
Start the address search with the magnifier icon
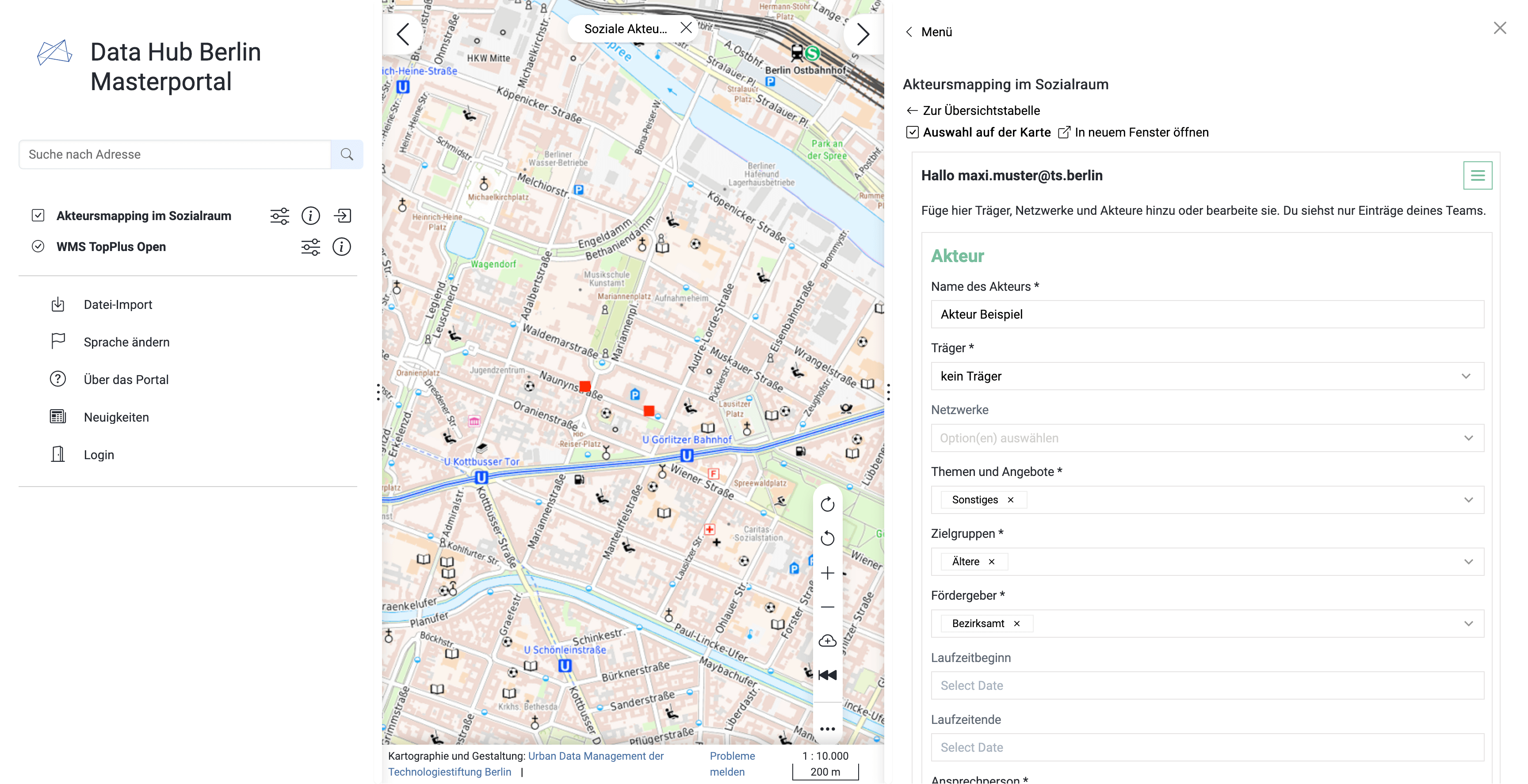347,154
